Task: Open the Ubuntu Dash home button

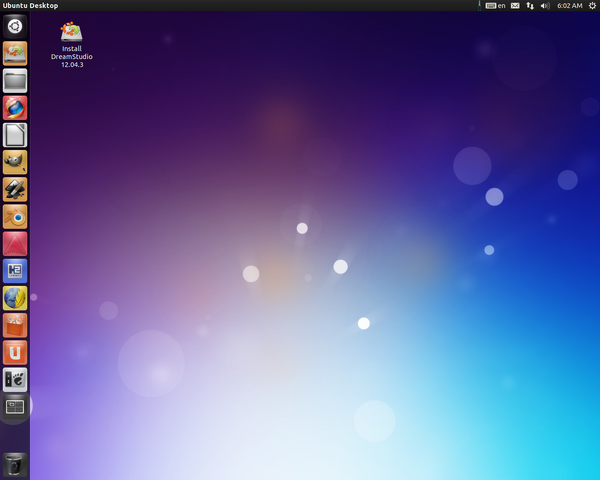Action: click(x=15, y=26)
